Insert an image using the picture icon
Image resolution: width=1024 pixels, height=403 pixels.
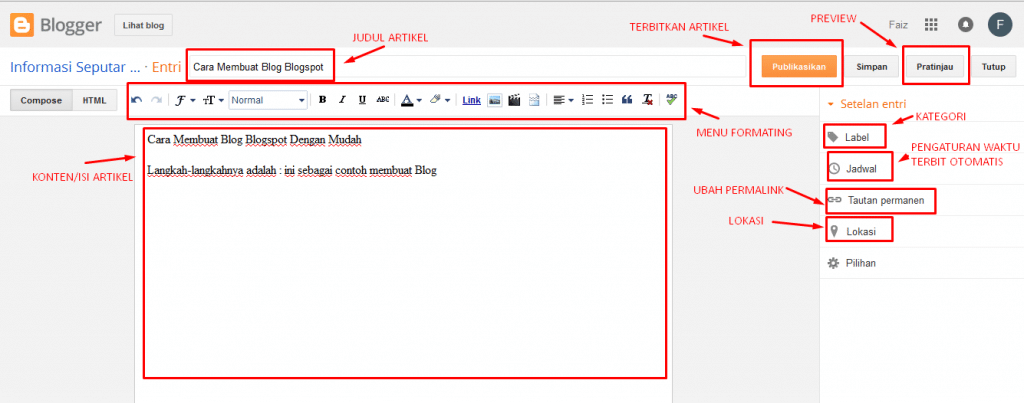coord(494,100)
